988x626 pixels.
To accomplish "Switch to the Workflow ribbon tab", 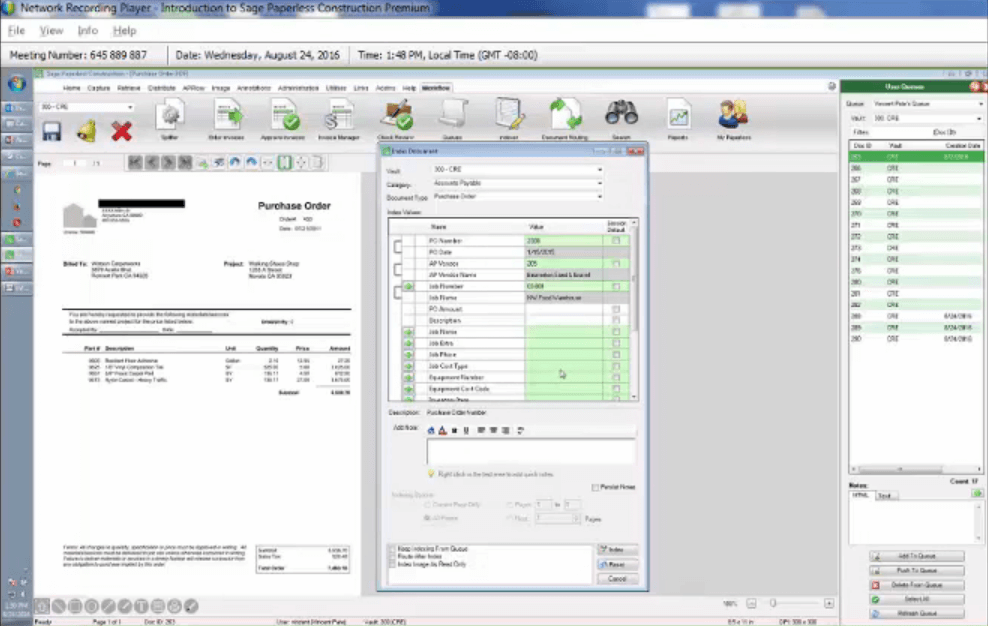I will click(436, 88).
